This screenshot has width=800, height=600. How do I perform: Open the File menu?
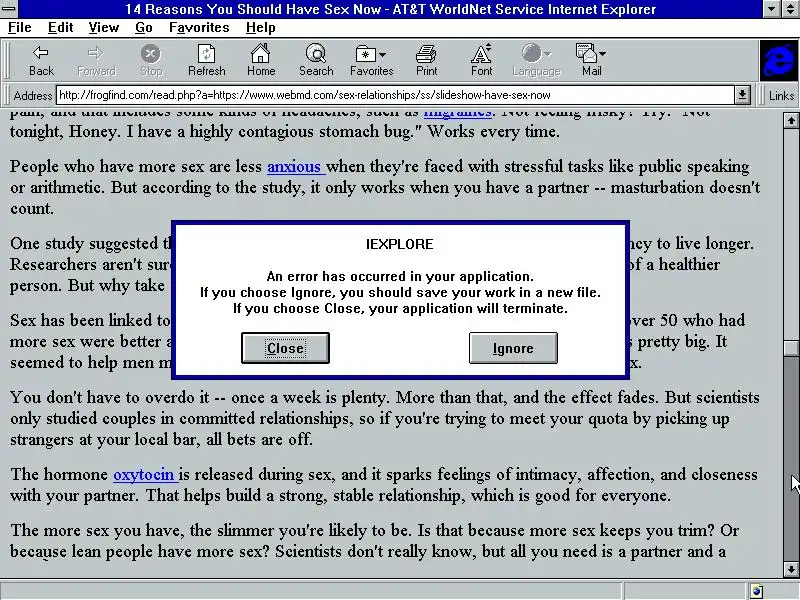click(x=19, y=28)
